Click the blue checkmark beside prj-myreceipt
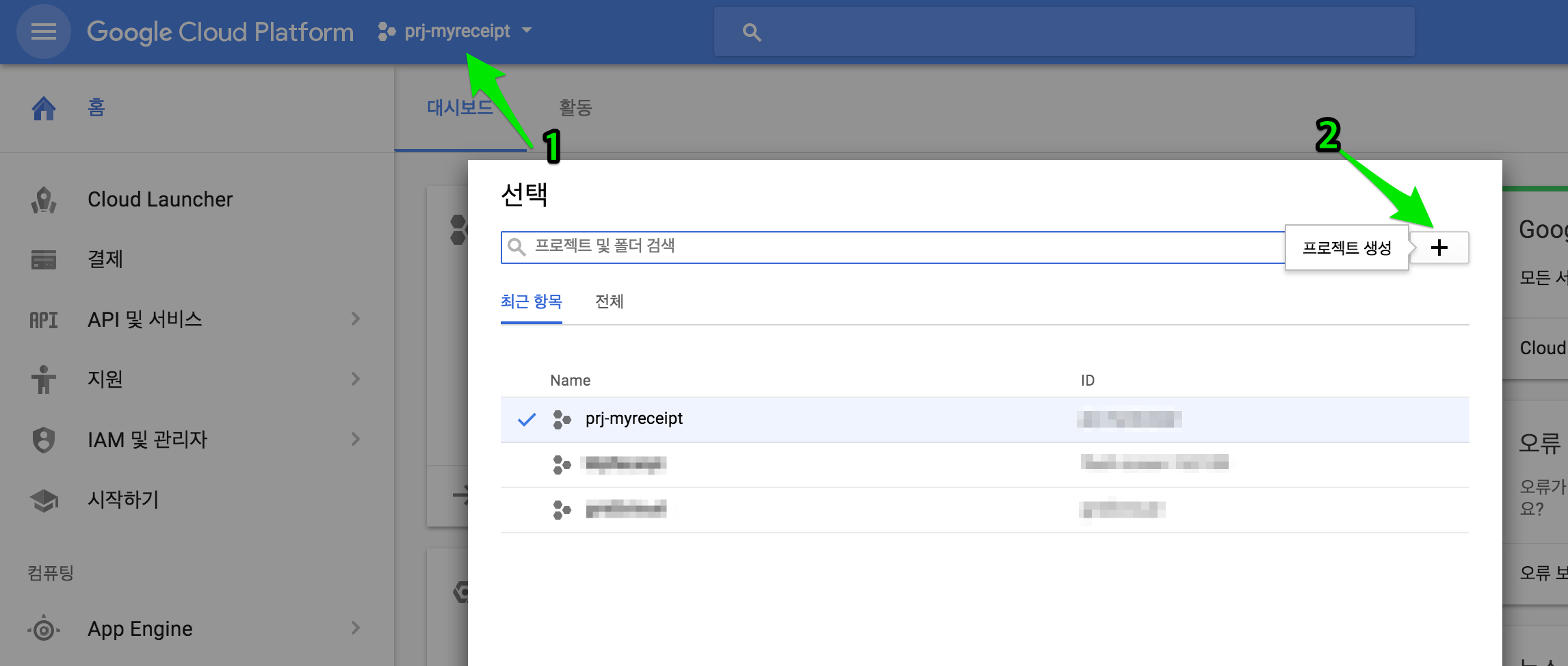Image resolution: width=1568 pixels, height=666 pixels. pyautogui.click(x=526, y=419)
